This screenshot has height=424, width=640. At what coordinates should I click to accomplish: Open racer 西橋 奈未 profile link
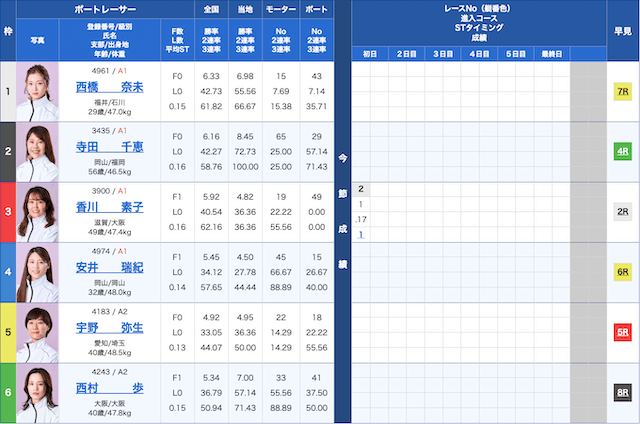tap(110, 87)
